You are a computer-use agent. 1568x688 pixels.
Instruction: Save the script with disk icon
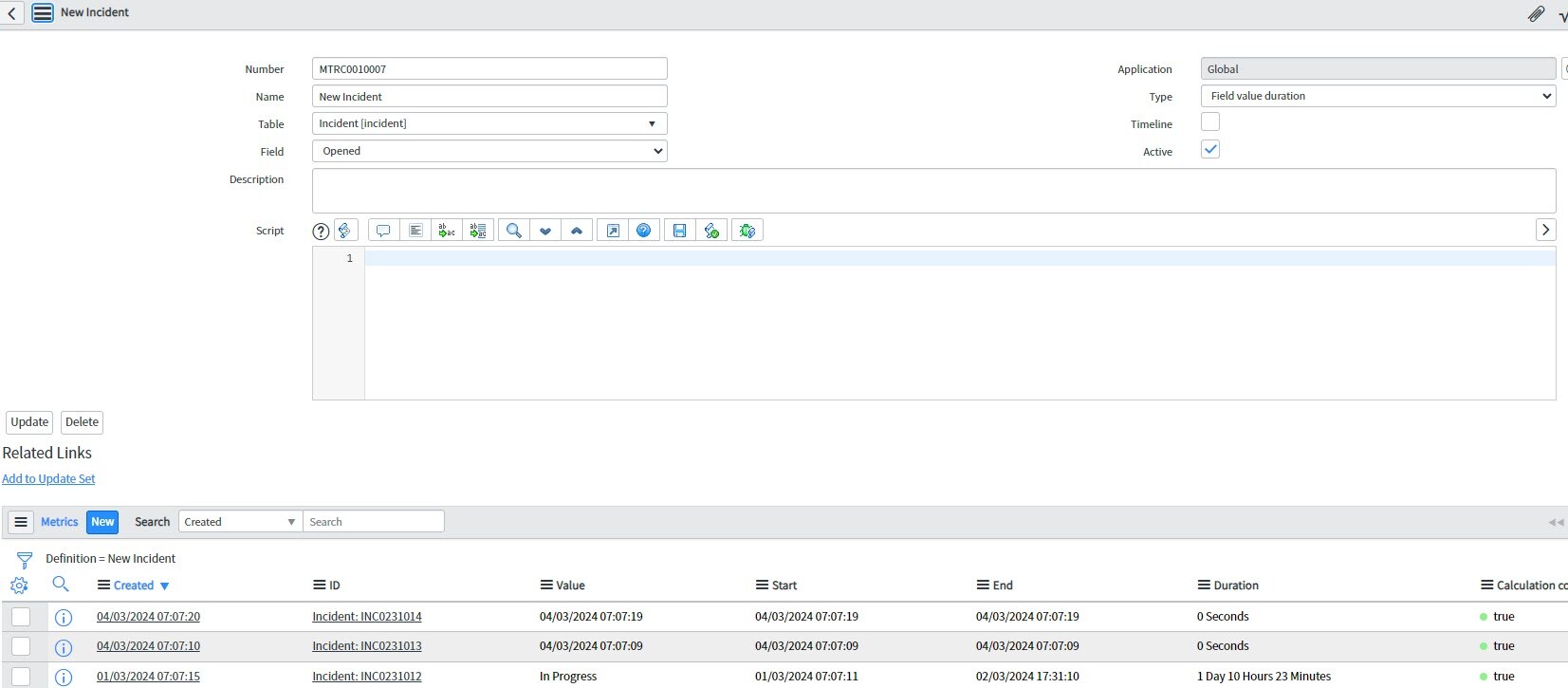(x=680, y=231)
